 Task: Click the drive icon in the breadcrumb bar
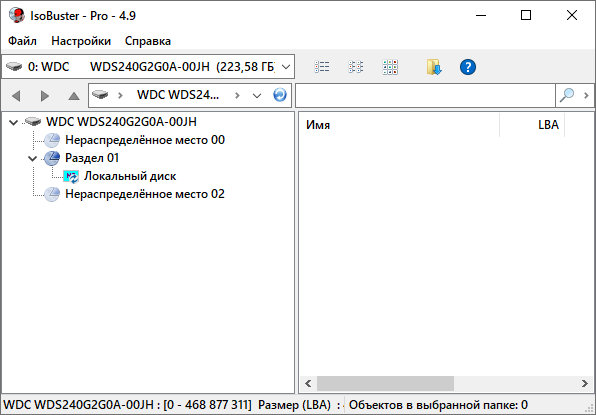tap(100, 95)
